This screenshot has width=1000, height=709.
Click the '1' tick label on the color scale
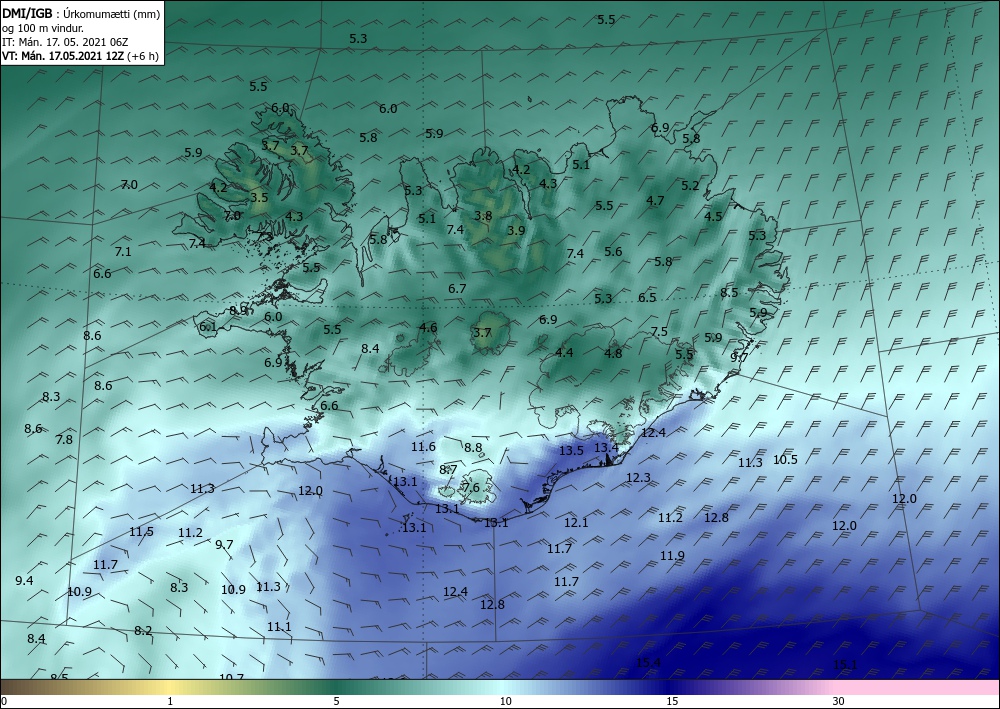(x=170, y=702)
